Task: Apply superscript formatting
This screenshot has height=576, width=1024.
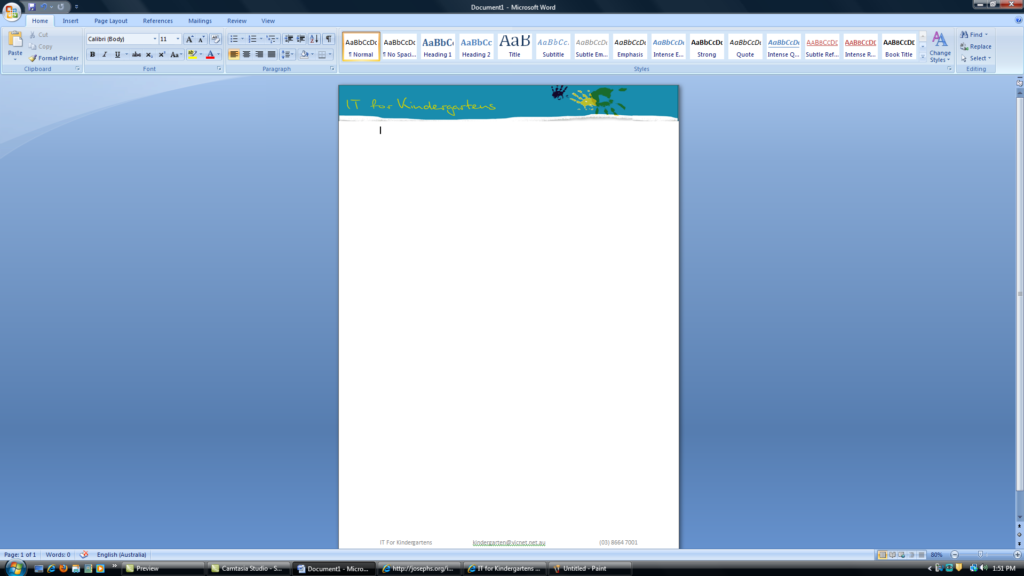Action: 161,55
